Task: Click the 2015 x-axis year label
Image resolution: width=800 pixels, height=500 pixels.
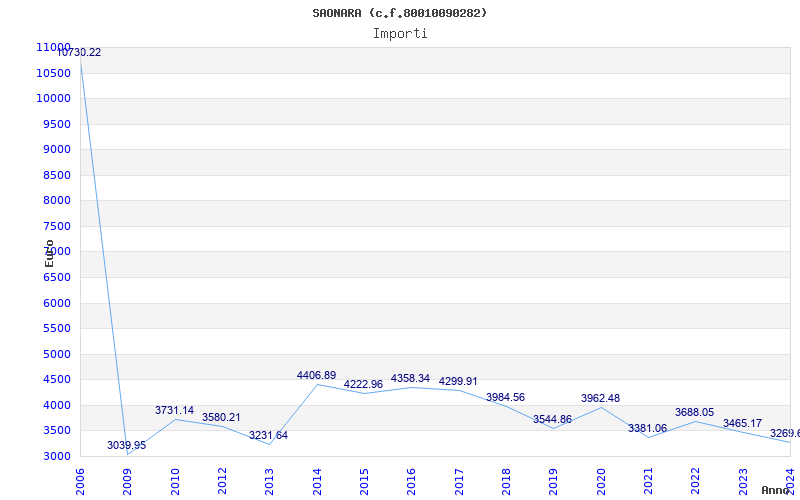Action: coord(364,482)
